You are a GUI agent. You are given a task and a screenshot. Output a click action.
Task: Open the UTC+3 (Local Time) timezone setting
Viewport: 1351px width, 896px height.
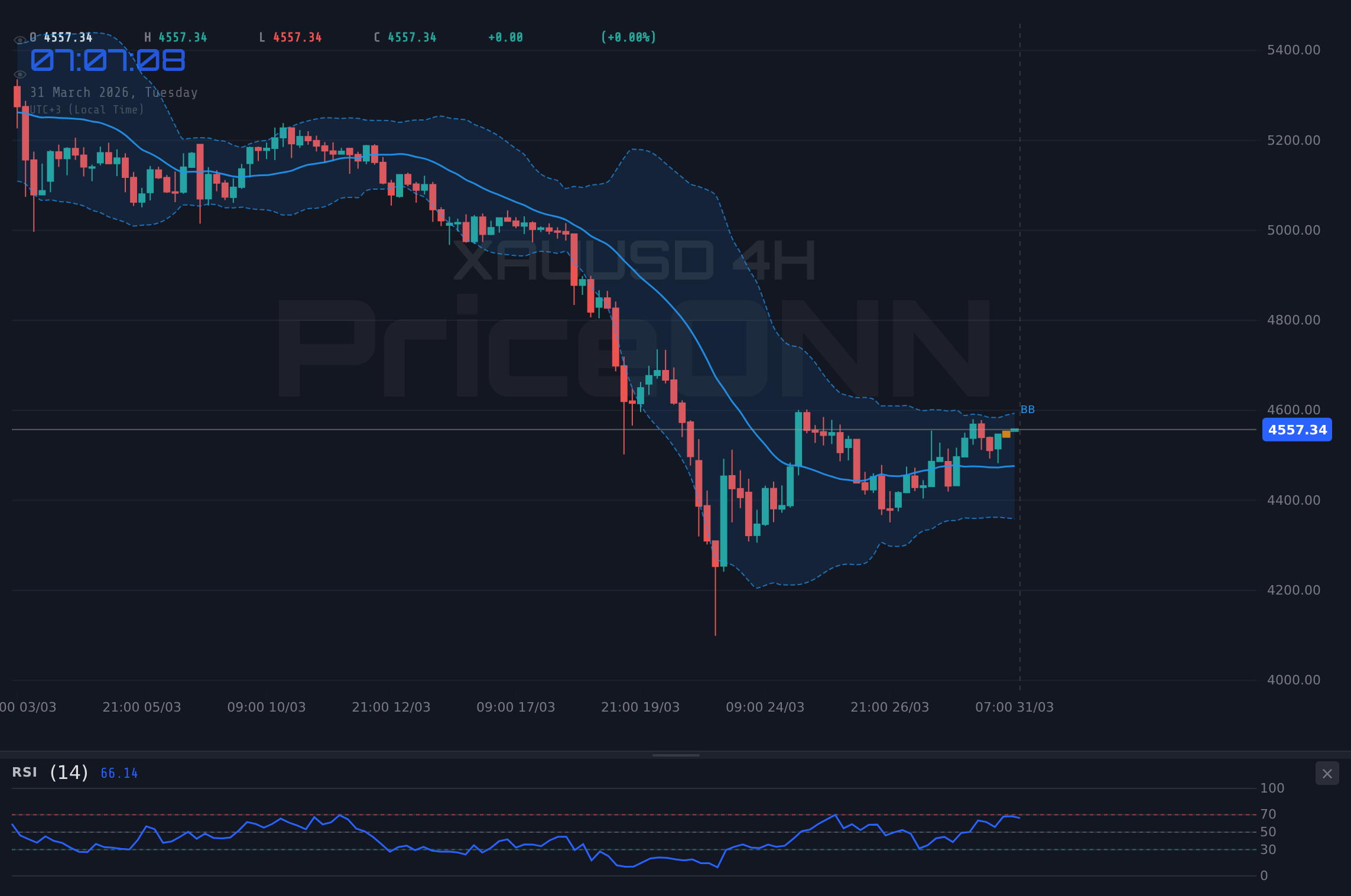87,109
